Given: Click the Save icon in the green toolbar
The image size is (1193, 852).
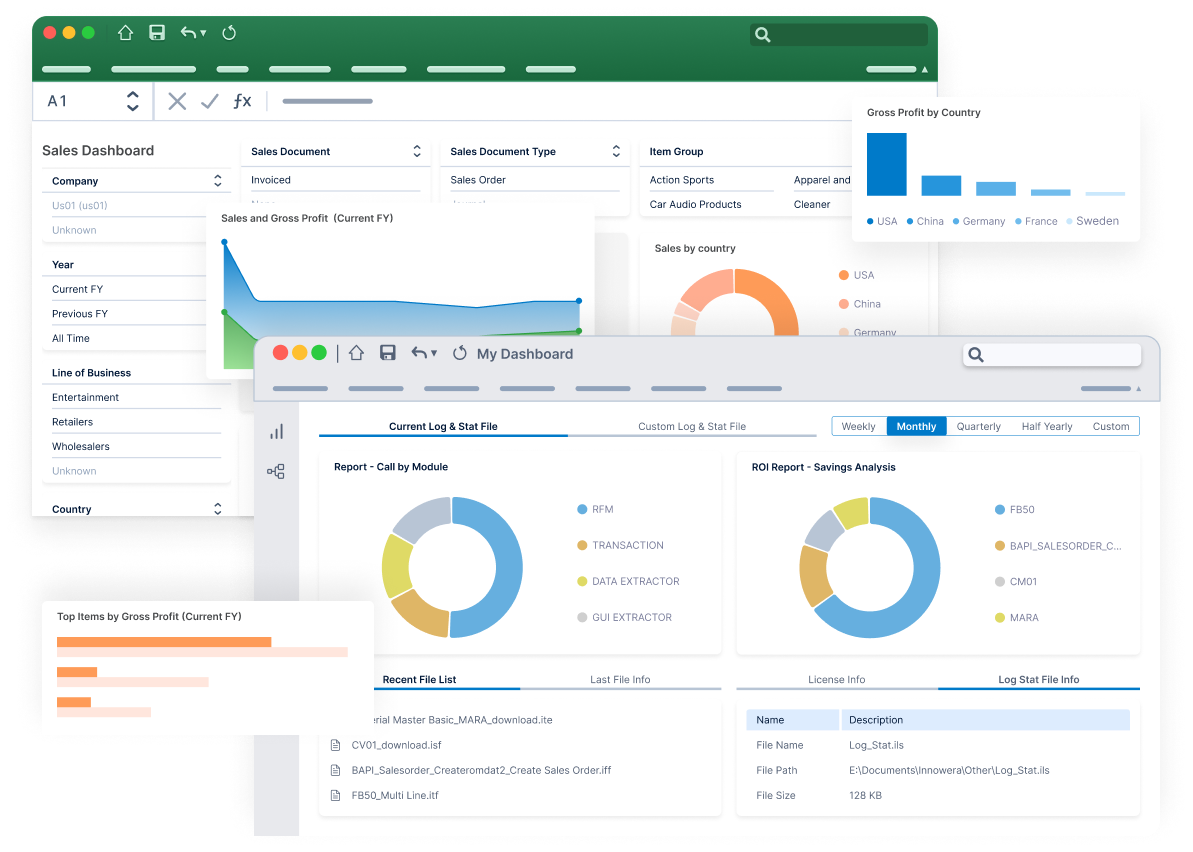Looking at the screenshot, I should [x=156, y=32].
